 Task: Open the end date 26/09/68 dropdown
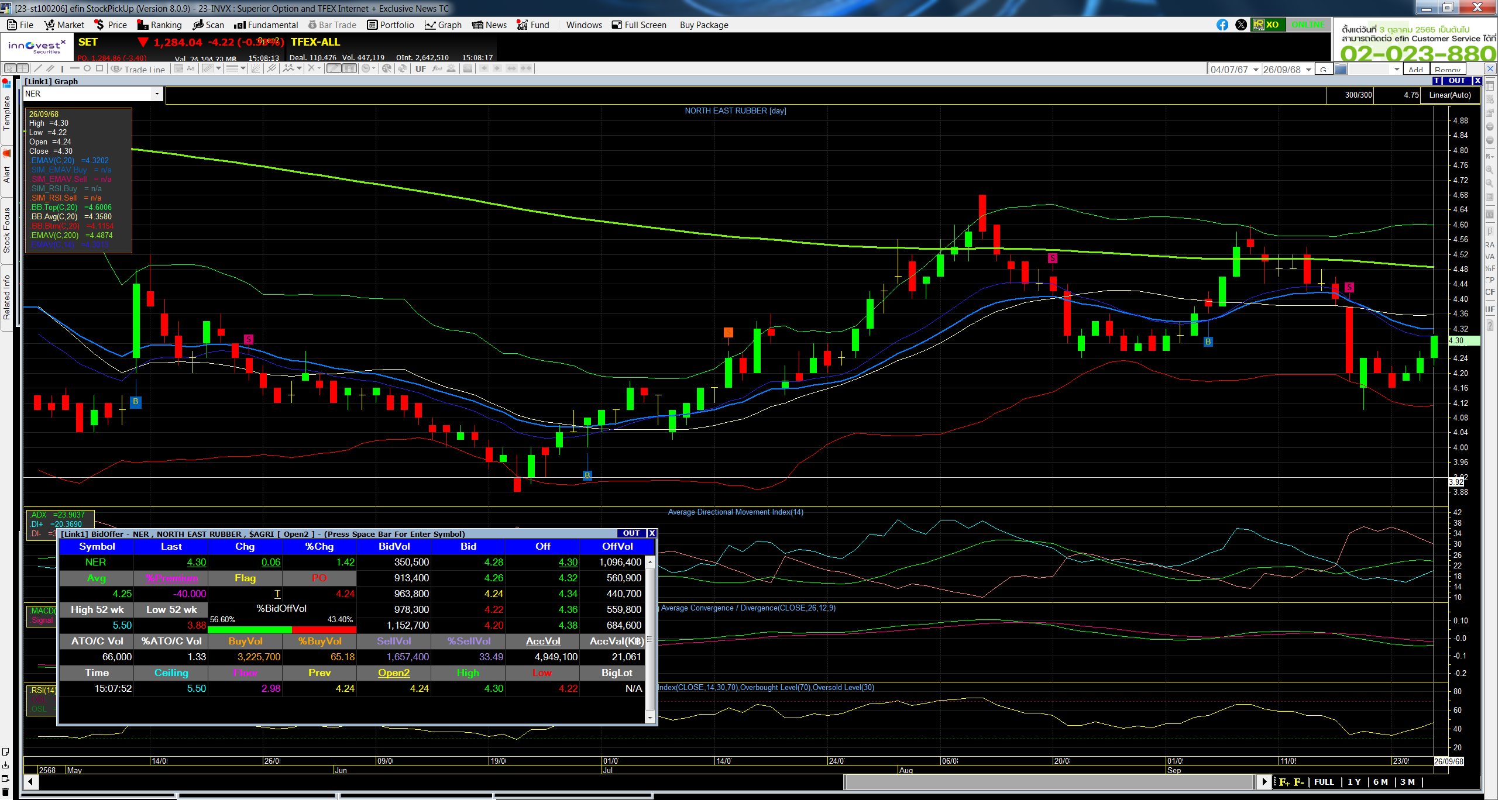1308,69
